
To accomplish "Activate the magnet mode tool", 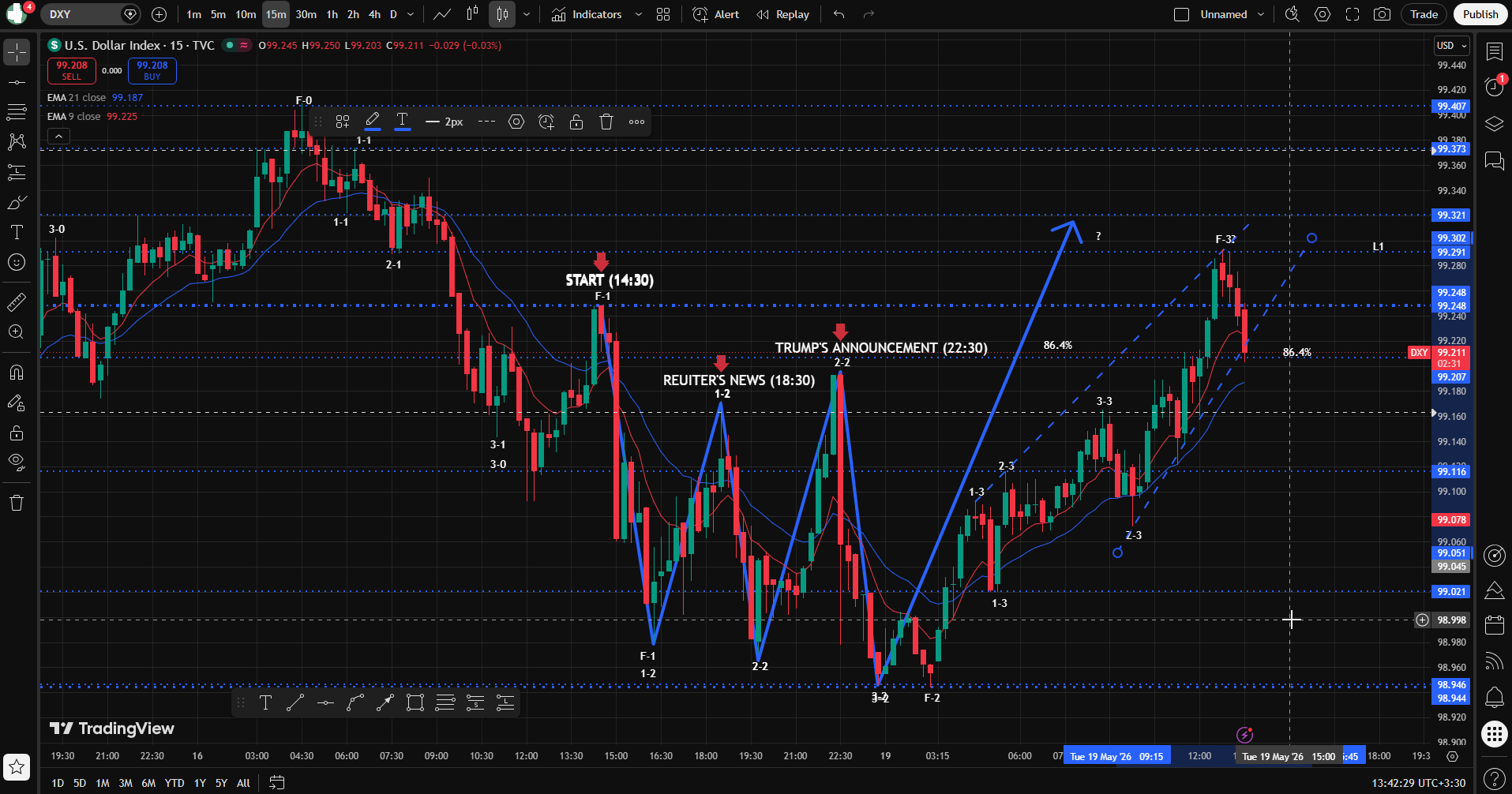I will (17, 373).
